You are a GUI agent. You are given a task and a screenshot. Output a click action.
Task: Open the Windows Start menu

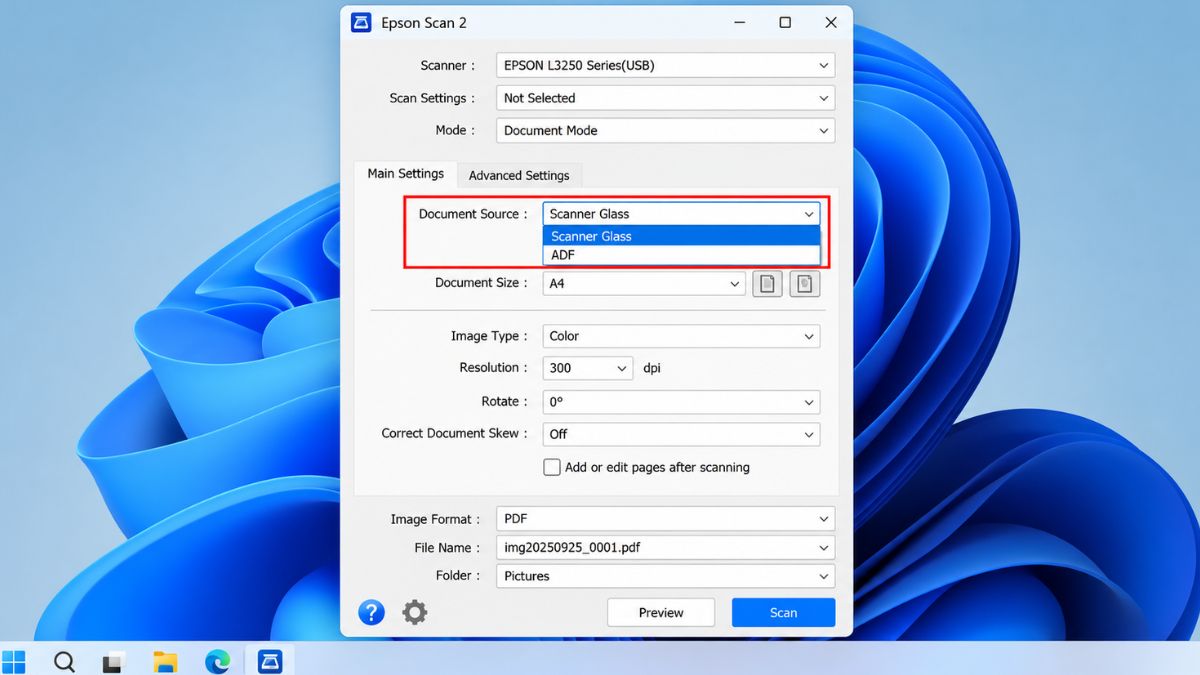14,661
